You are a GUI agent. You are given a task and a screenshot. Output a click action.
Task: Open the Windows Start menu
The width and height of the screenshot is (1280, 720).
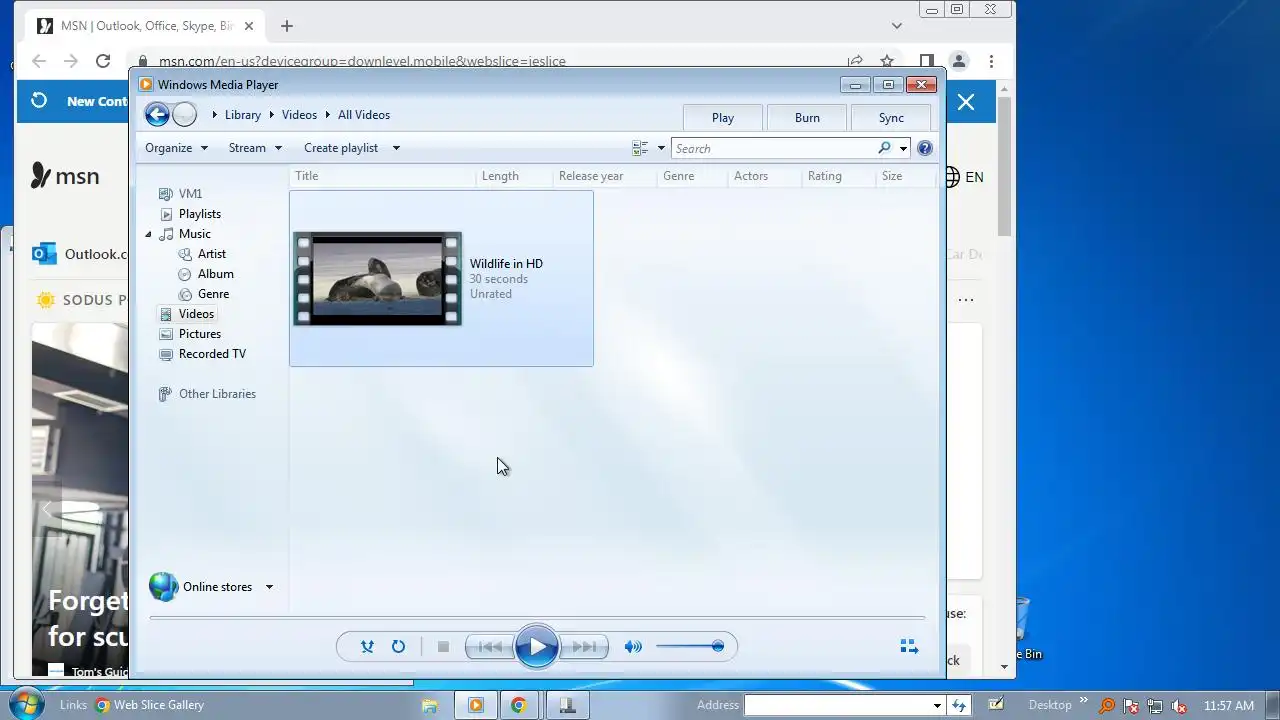26,704
